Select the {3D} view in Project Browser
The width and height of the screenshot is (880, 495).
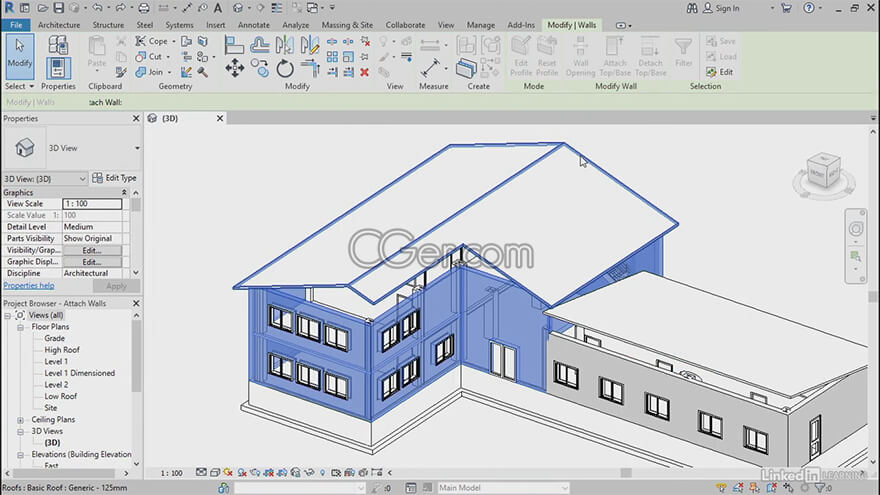pos(52,443)
